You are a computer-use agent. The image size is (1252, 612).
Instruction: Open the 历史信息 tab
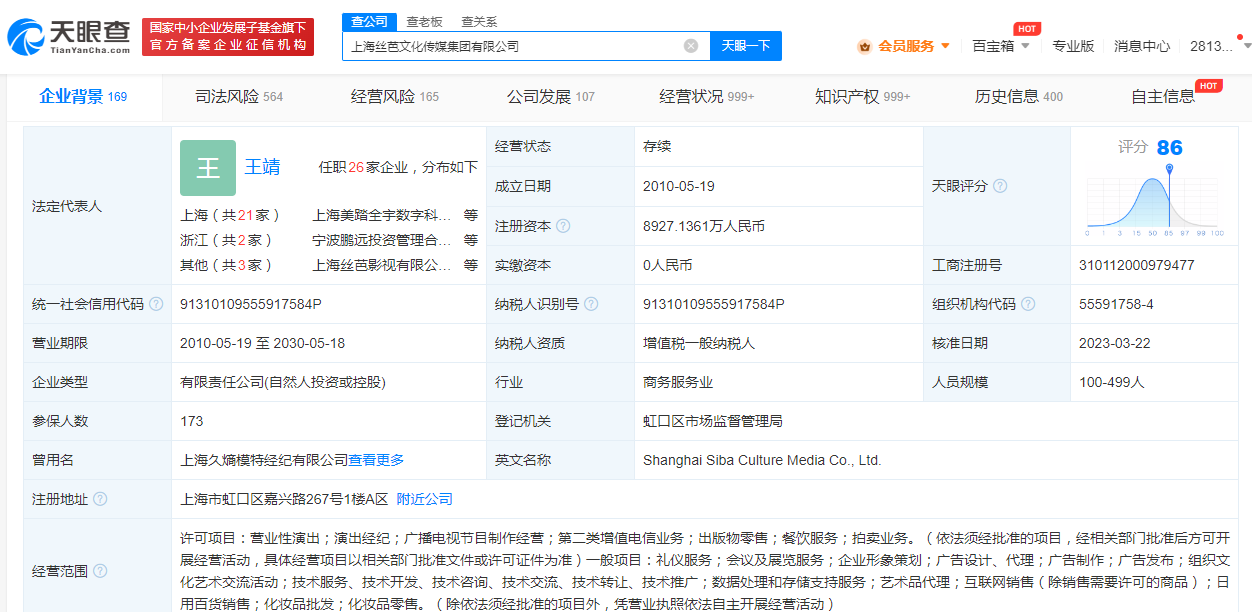click(1019, 97)
